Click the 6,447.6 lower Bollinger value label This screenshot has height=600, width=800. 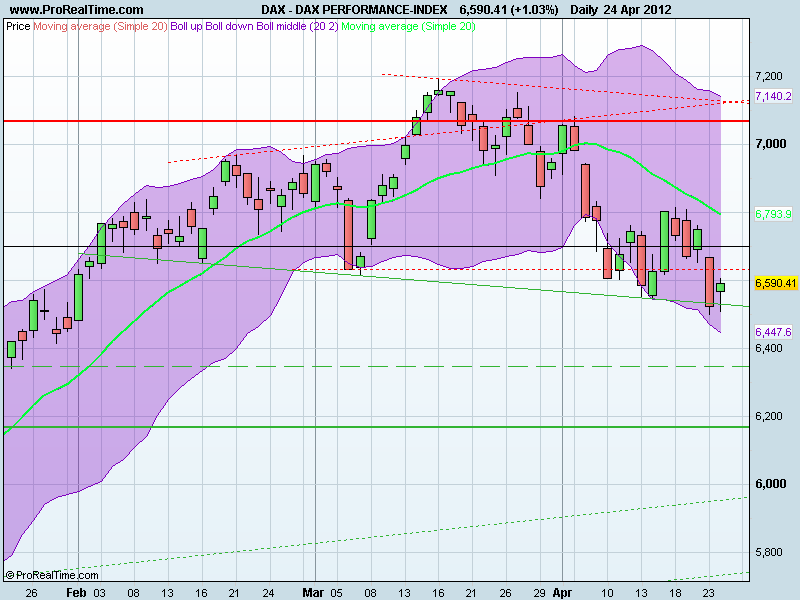click(x=773, y=332)
